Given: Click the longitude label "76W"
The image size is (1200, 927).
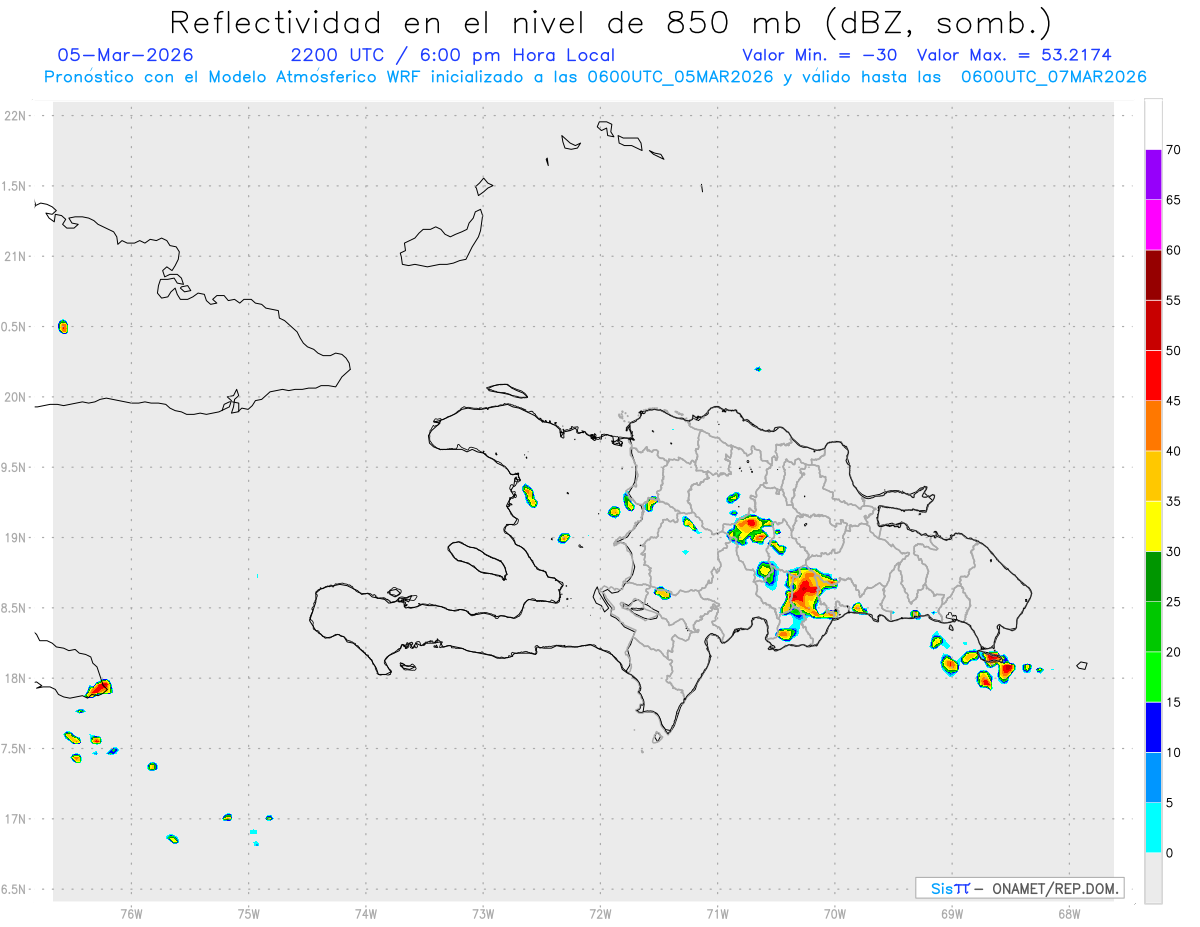Looking at the screenshot, I should tap(131, 914).
